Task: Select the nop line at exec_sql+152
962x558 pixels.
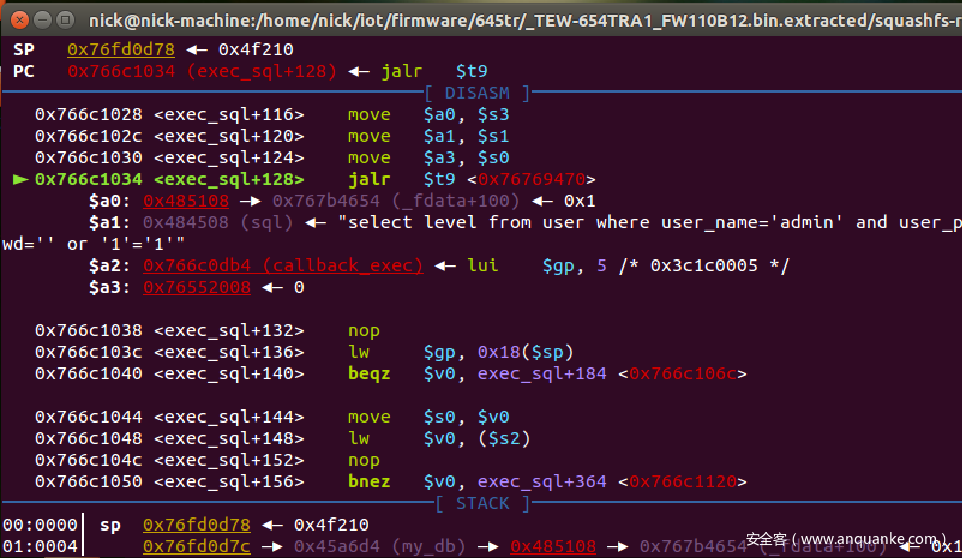Action: [207, 460]
